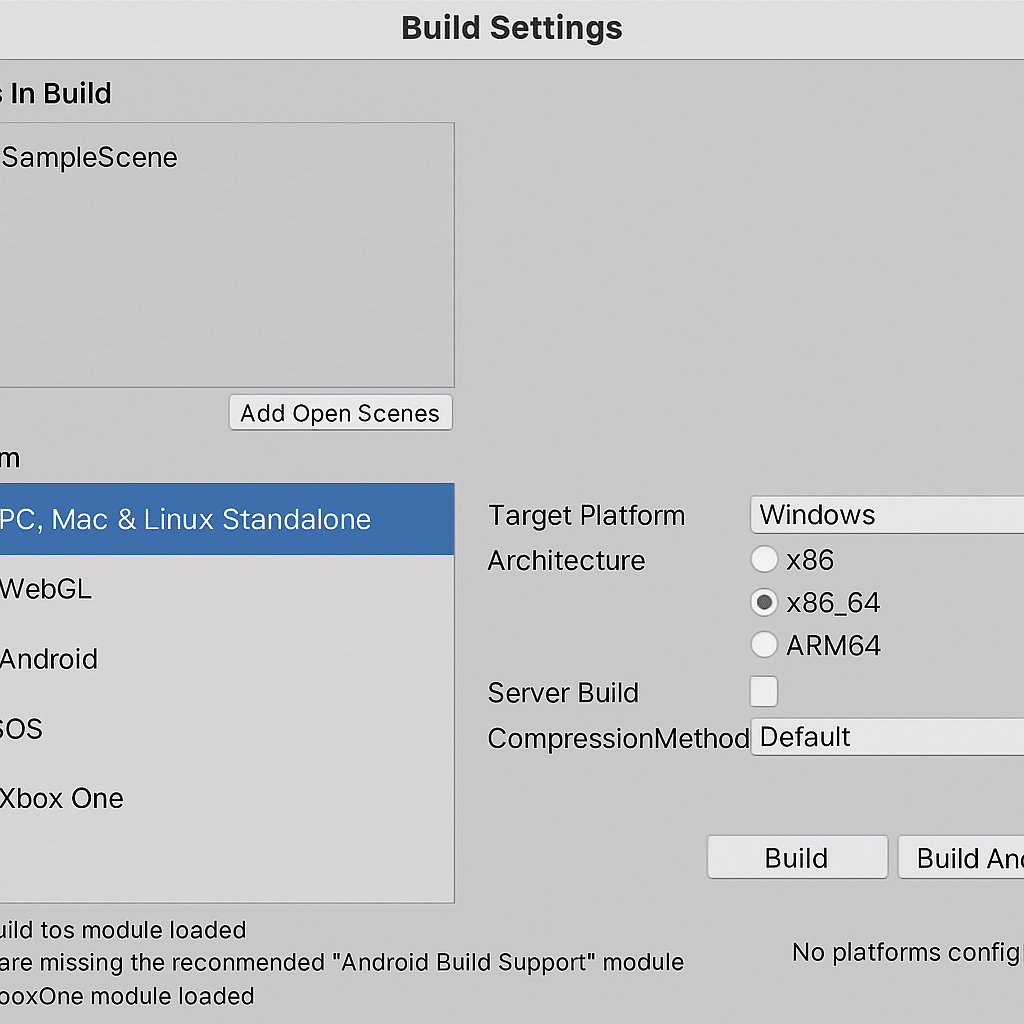
Task: Select PC, Mac & Linux Standalone platform
Action: (185, 519)
